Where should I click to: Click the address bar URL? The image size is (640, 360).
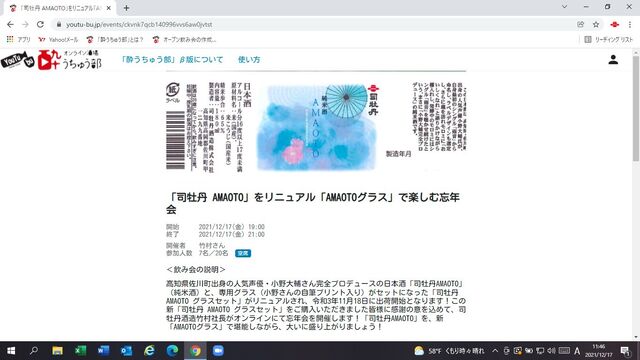139,24
